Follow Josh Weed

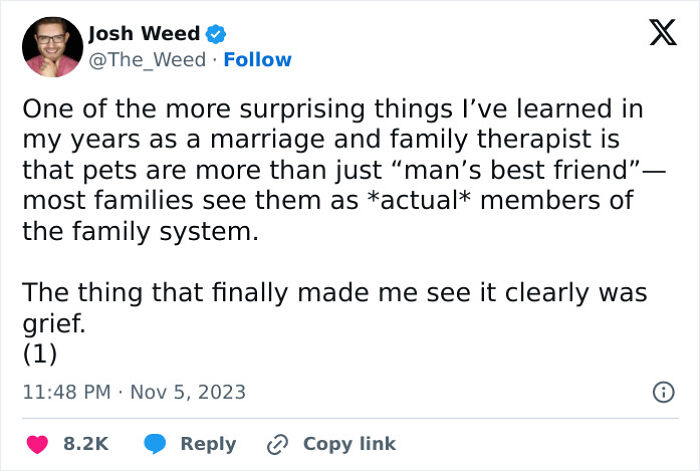[258, 60]
